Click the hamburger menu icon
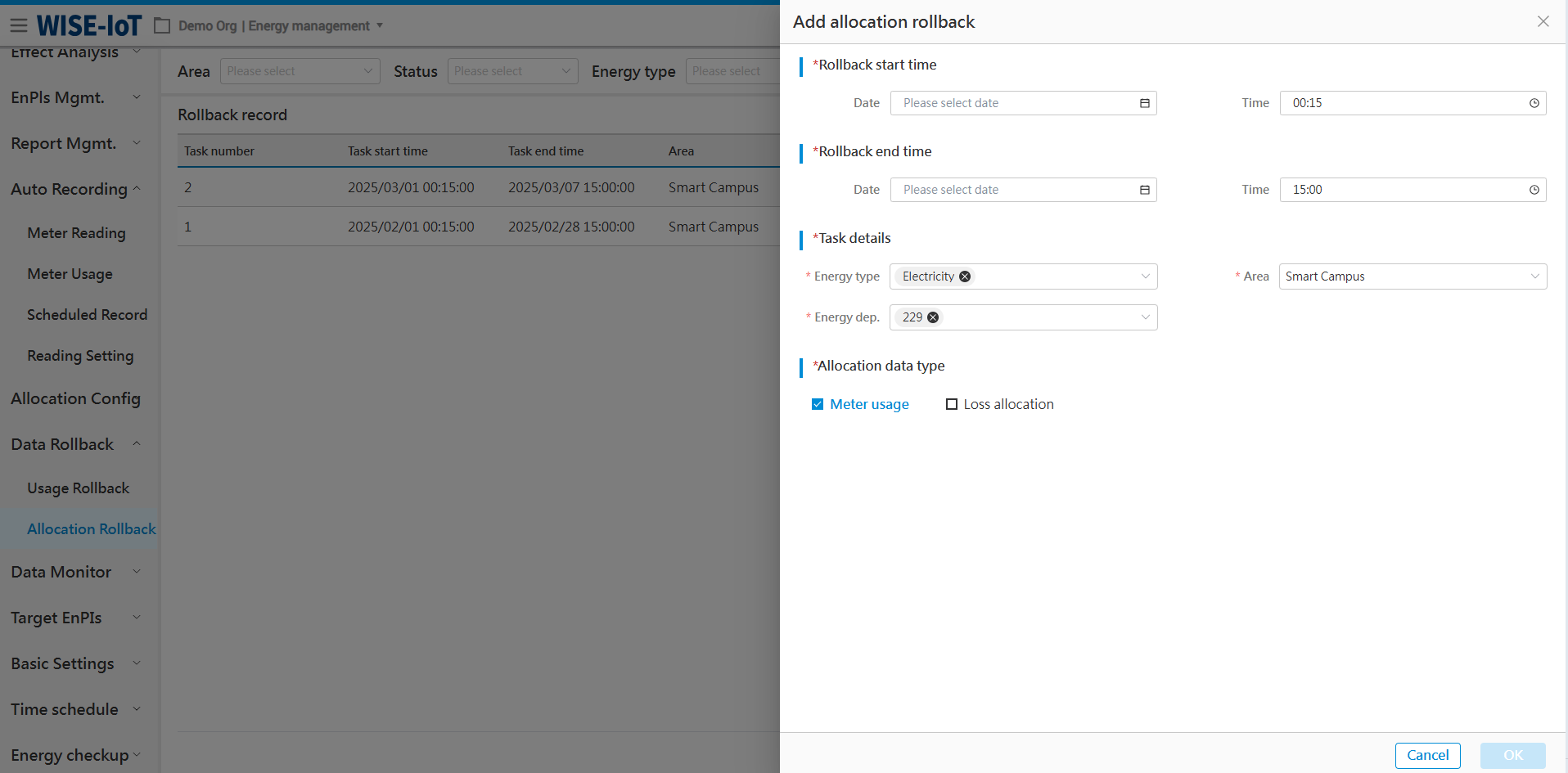Screen dimensions: 1568x773 [x=18, y=25]
